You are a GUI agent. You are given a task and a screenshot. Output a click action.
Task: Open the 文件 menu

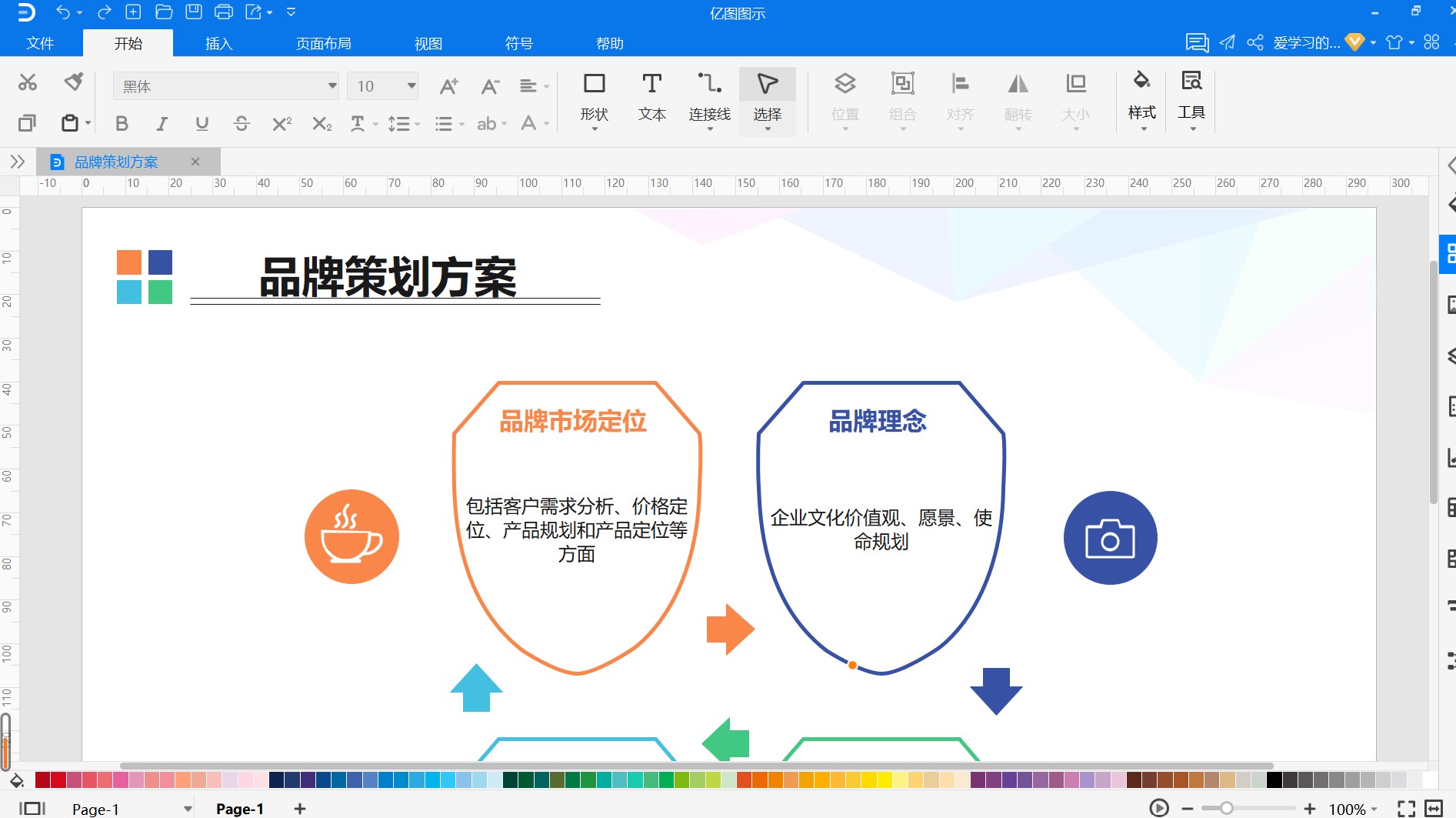click(40, 44)
